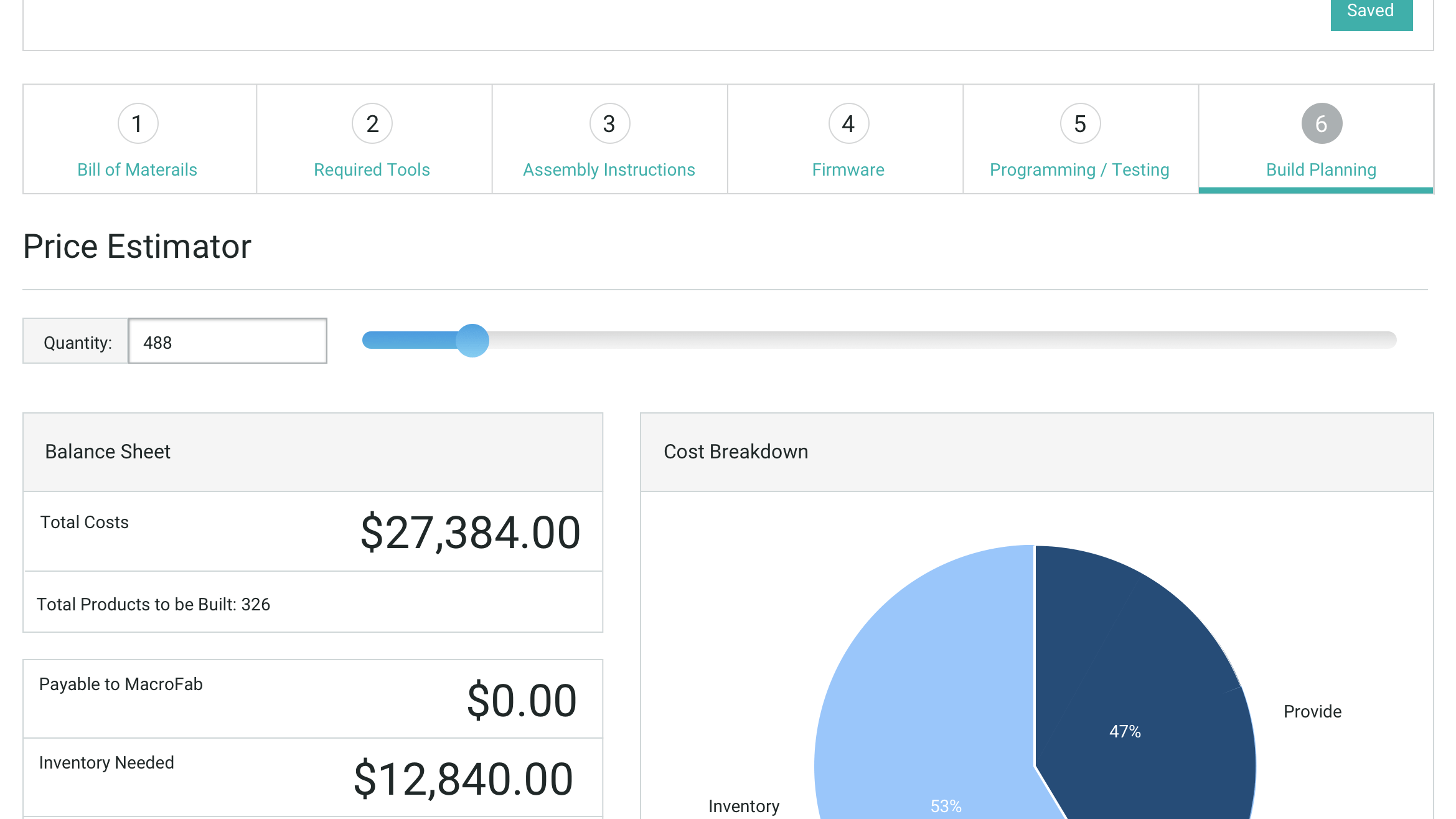Click inside the Quantity input field
This screenshot has width=1456, height=819.
click(227, 341)
